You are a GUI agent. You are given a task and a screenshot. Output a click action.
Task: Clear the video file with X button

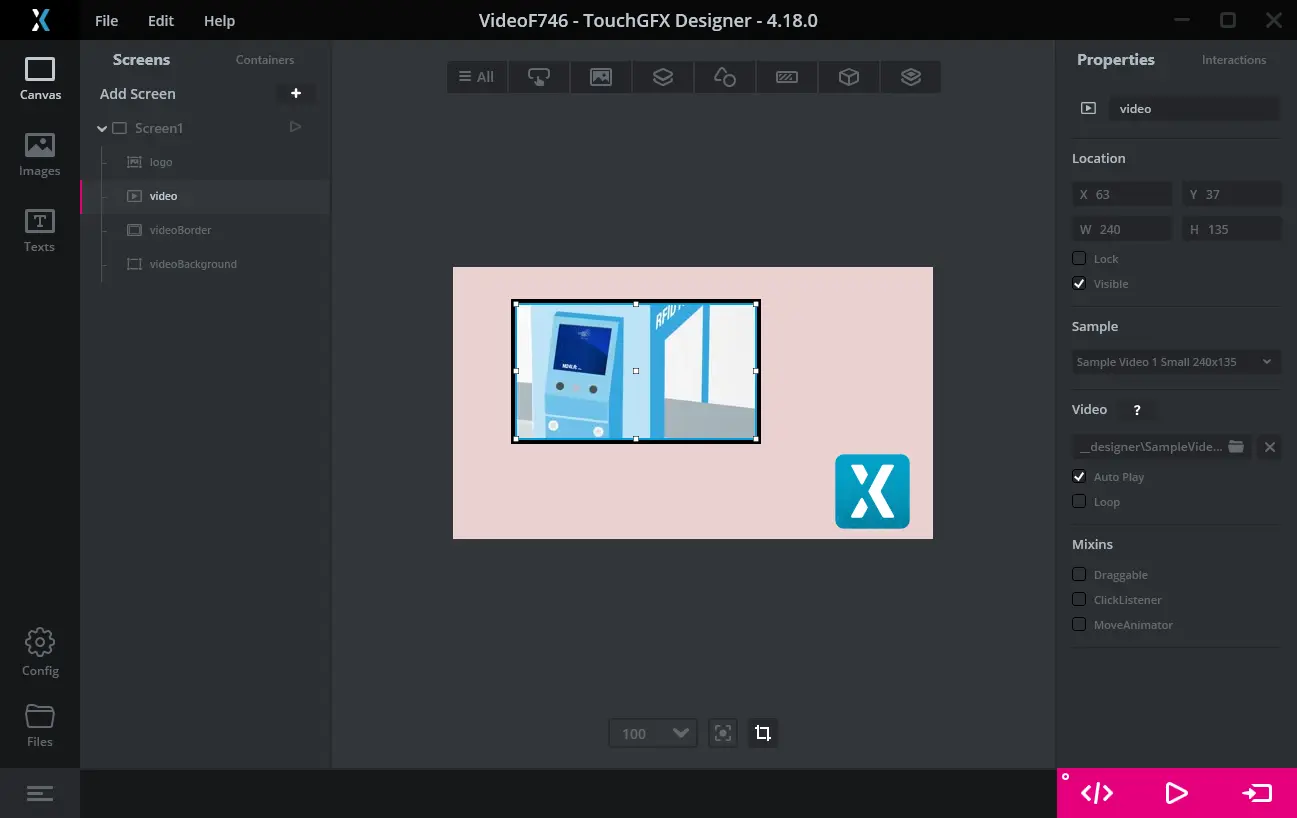1269,447
